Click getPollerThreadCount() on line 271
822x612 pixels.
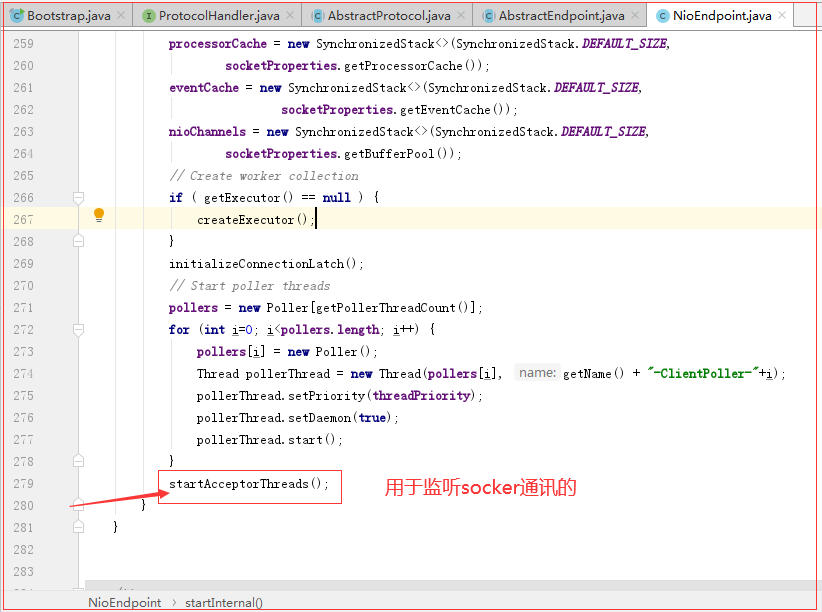coord(395,308)
